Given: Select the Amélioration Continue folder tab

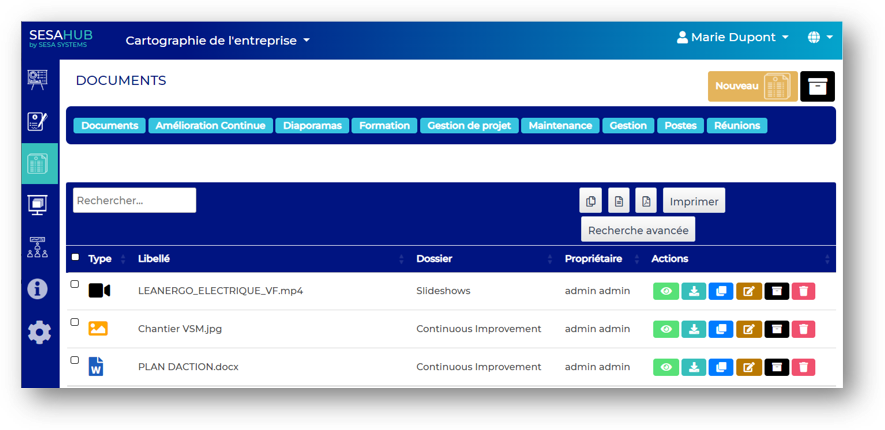Looking at the screenshot, I should [210, 126].
